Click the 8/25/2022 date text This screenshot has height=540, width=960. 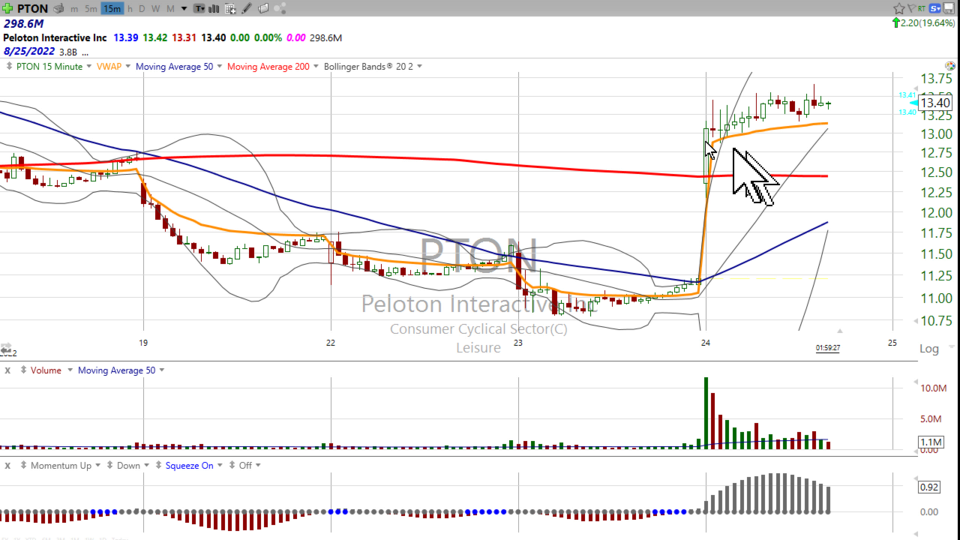click(x=29, y=51)
